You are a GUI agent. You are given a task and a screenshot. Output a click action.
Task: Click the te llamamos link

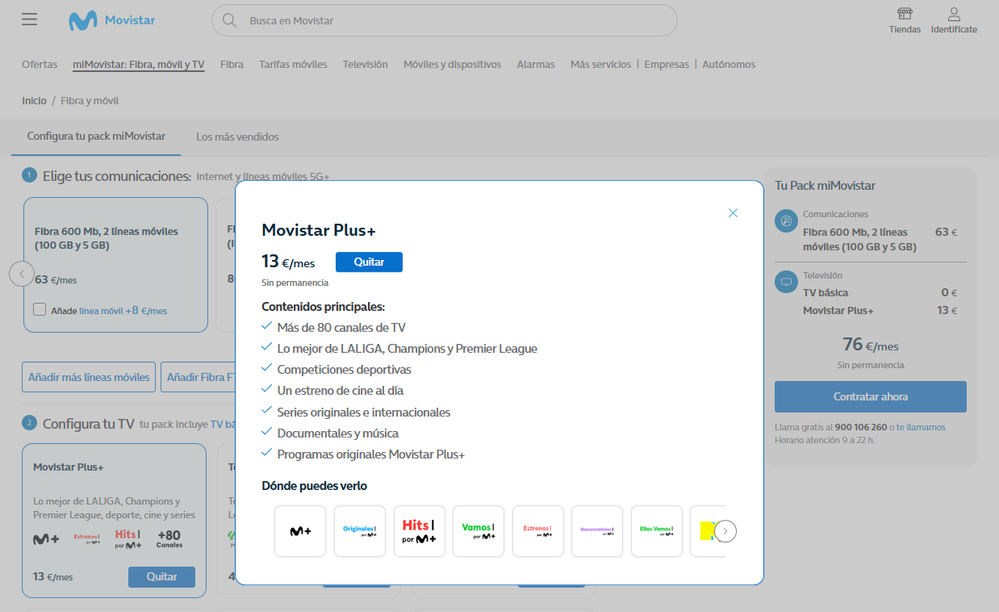[x=920, y=427]
